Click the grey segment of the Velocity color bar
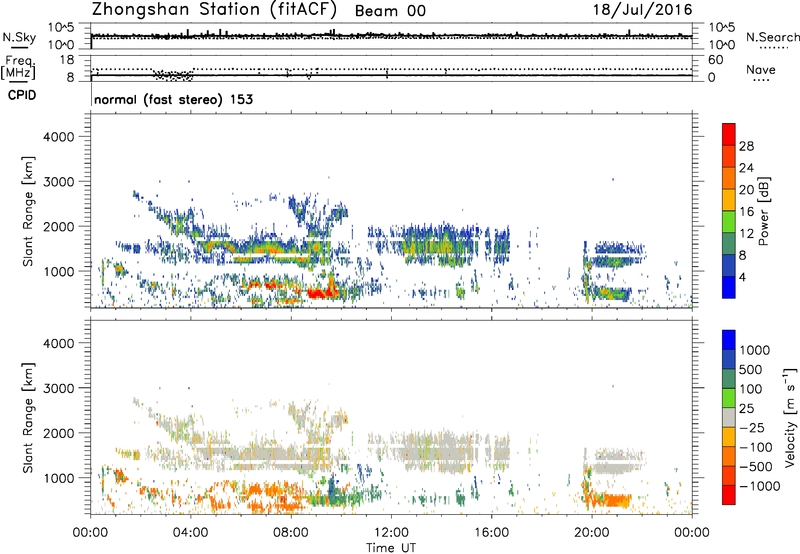Viewport: 800px width, 554px height. pyautogui.click(x=729, y=417)
